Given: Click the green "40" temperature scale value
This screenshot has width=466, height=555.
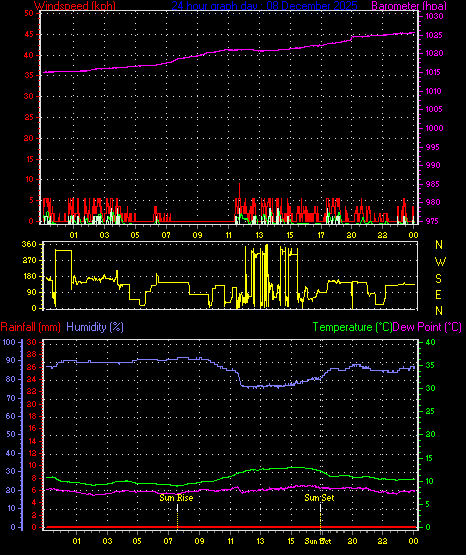Looking at the screenshot, I should 430,342.
